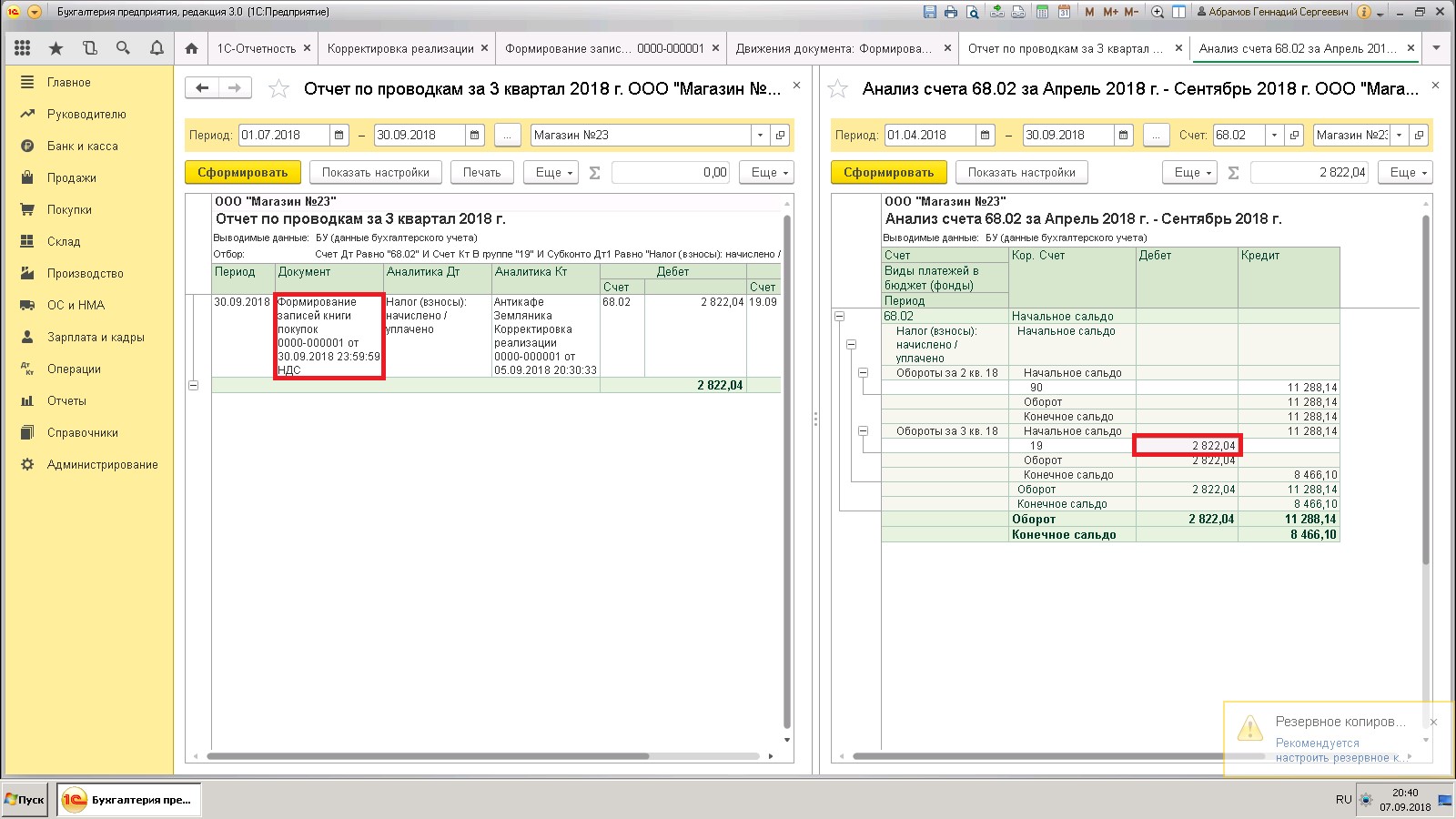Open the notifications bell icon
Image resolution: width=1456 pixels, height=819 pixels.
click(157, 48)
